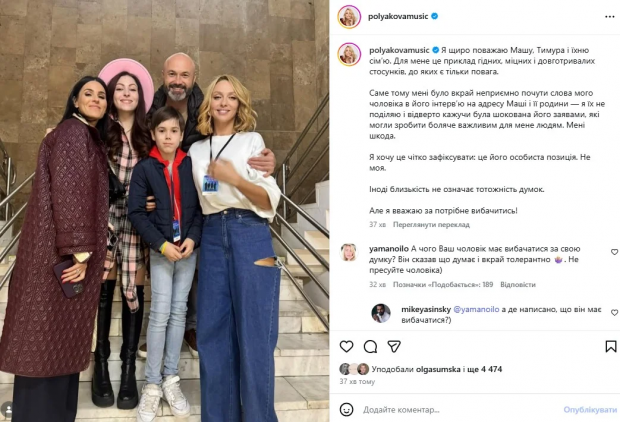Open emoji picker in comment box
The image size is (620, 422).
pos(346,409)
